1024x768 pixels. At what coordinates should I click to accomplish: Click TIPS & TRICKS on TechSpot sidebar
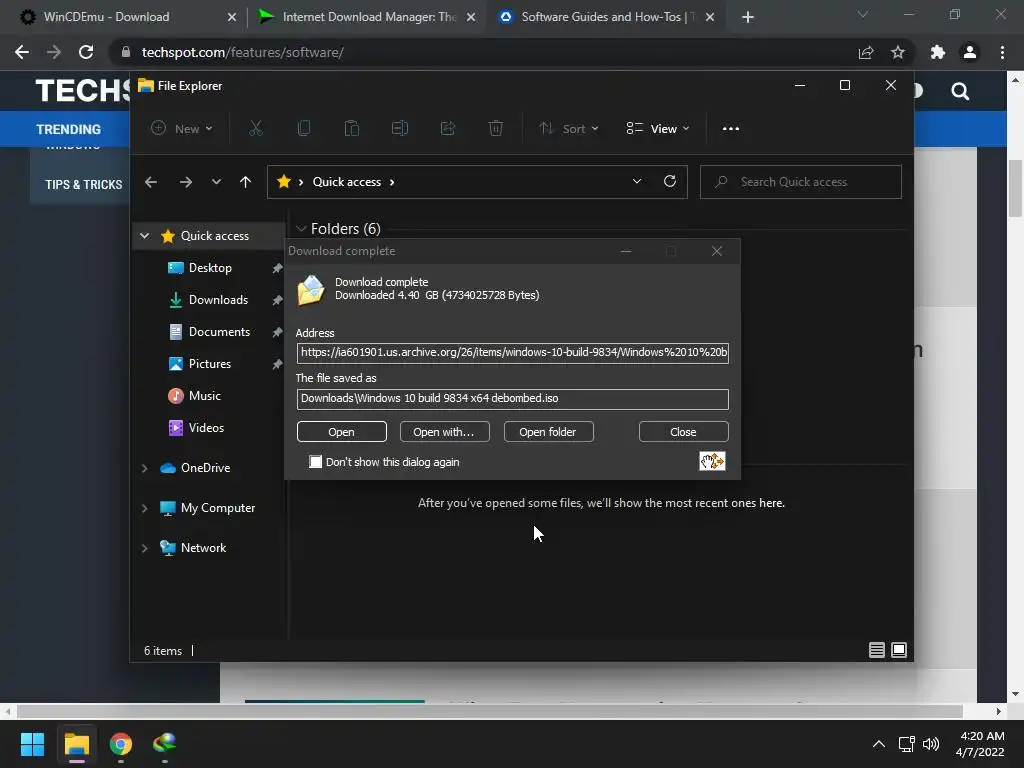point(84,185)
